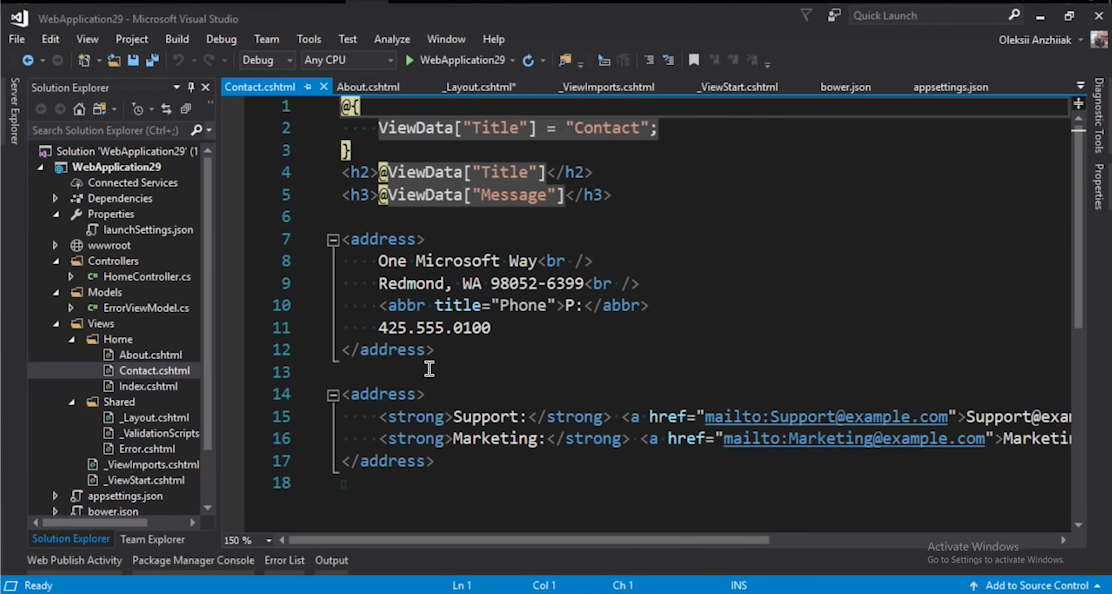
Task: Collapse the first address block outline
Action: (x=333, y=240)
